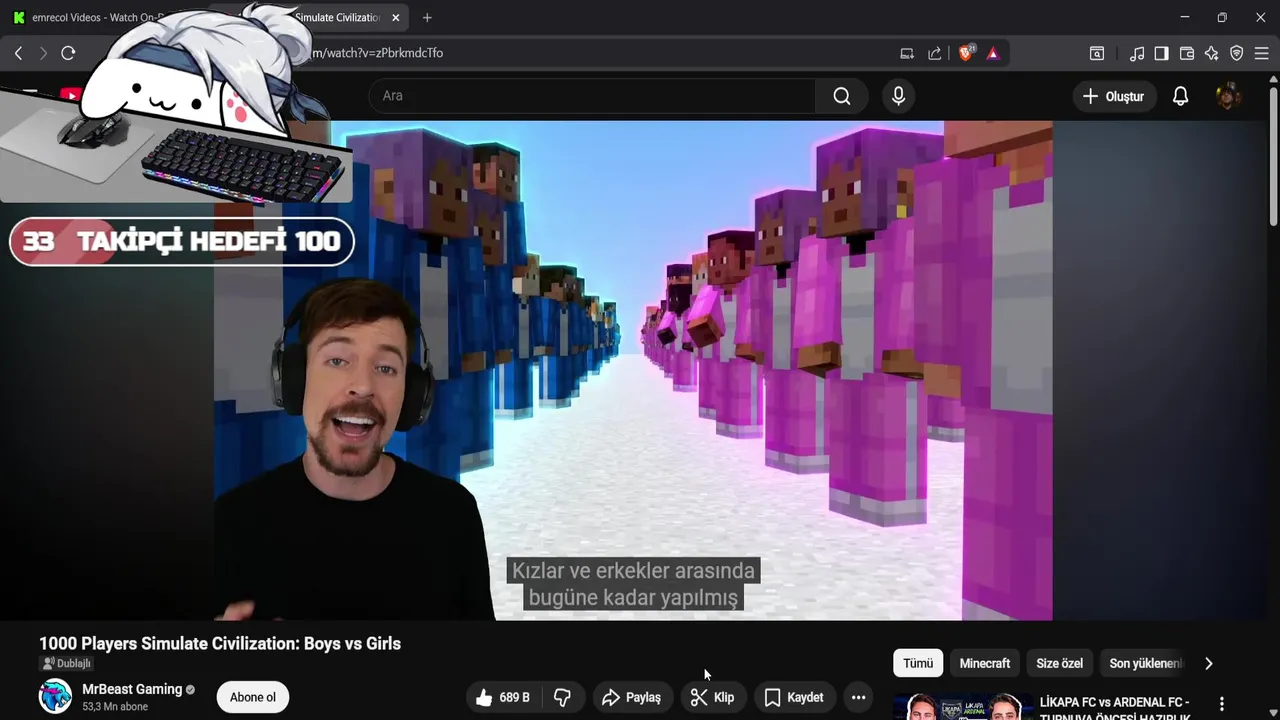Show more filter chips with the right chevron
The width and height of the screenshot is (1280, 720).
[x=1208, y=663]
